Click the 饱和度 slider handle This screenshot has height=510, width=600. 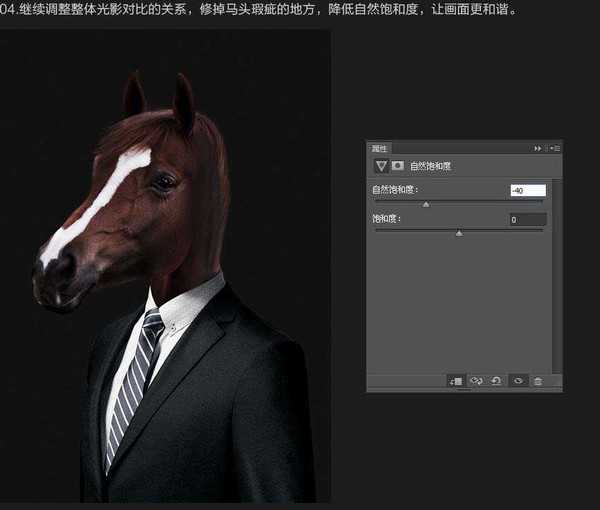459,233
